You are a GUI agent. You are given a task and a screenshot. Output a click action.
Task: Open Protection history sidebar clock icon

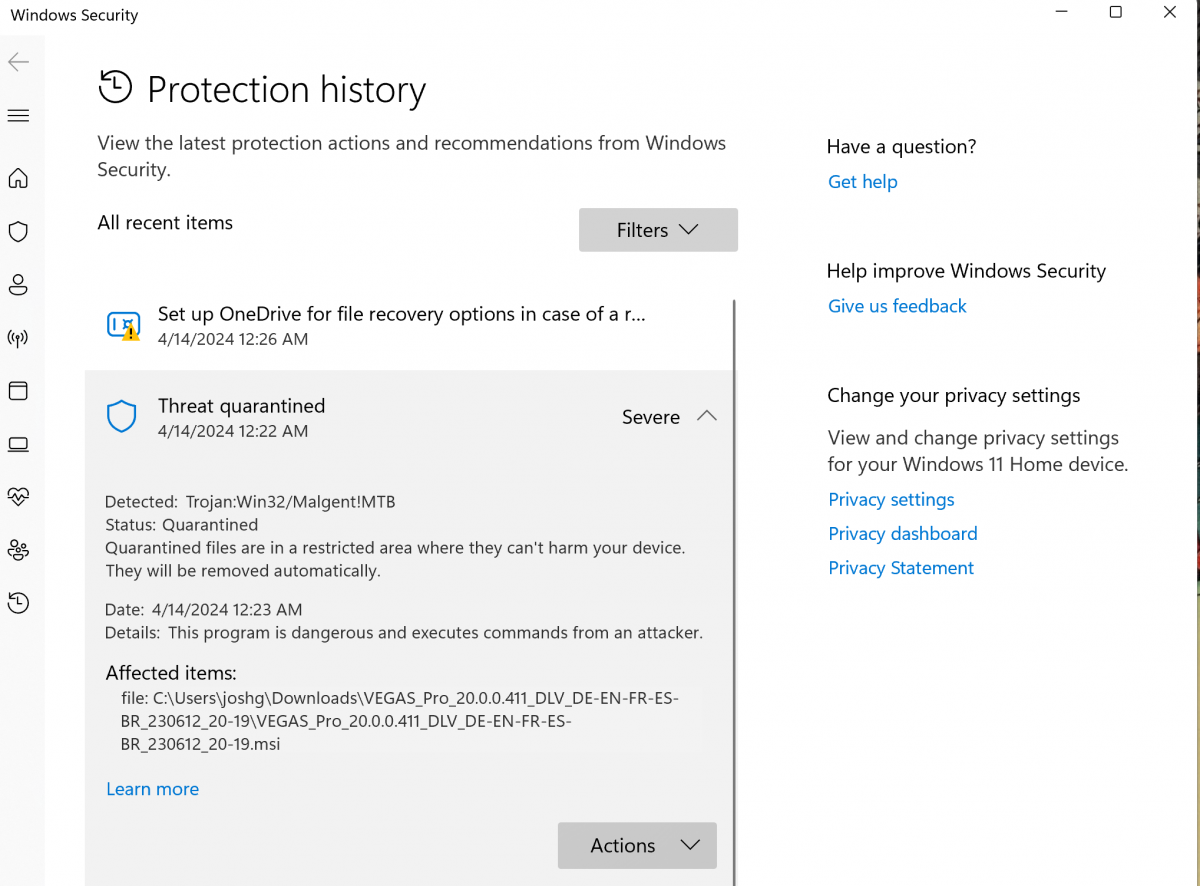[18, 603]
